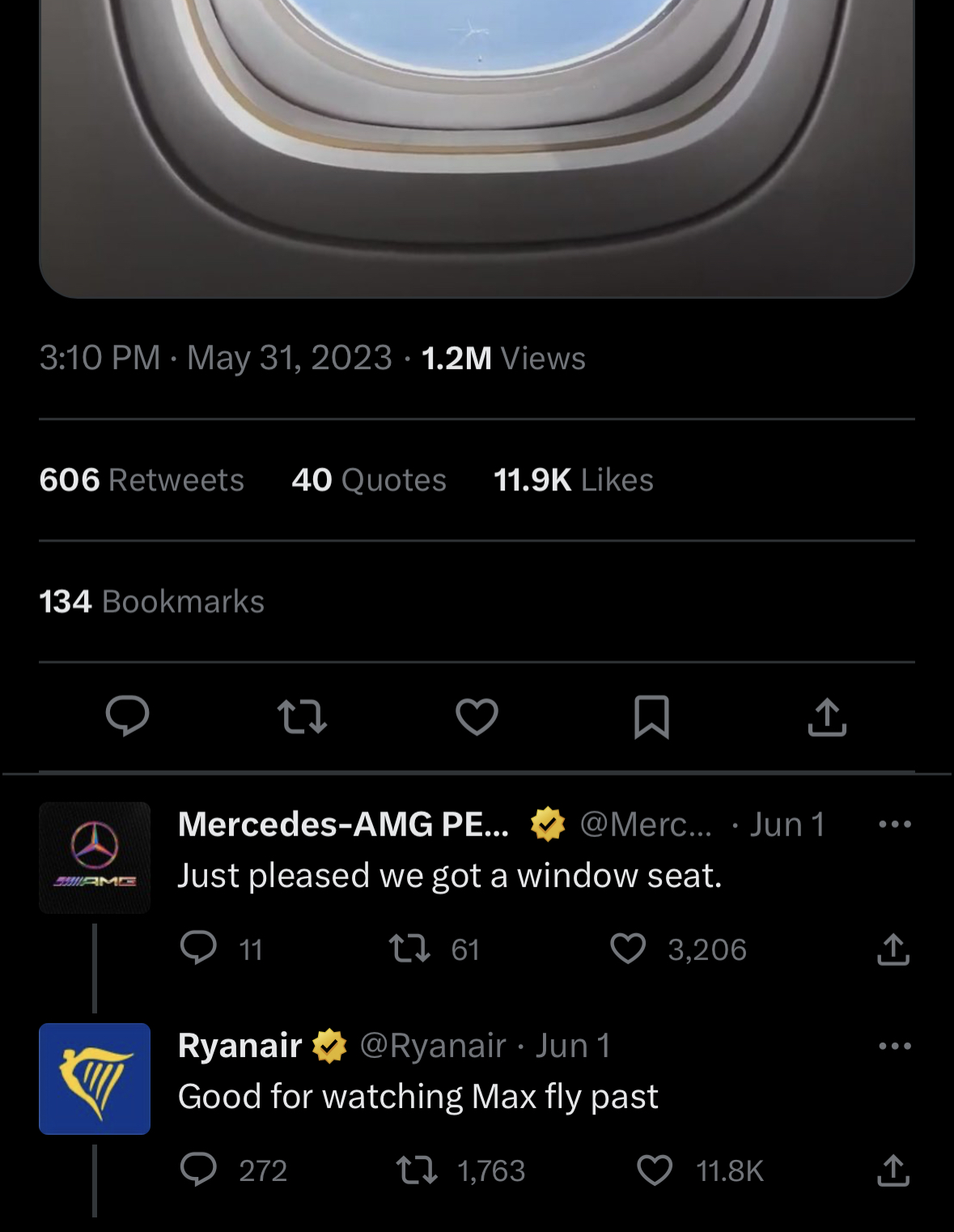
Task: Reply to Mercedes-AMG comment
Action: (x=198, y=948)
